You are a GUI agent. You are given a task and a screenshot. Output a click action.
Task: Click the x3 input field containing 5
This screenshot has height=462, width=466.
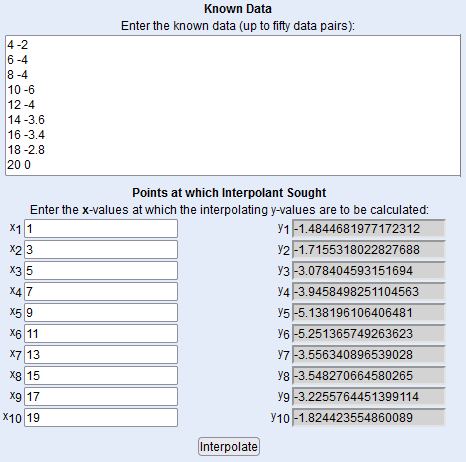pos(101,271)
